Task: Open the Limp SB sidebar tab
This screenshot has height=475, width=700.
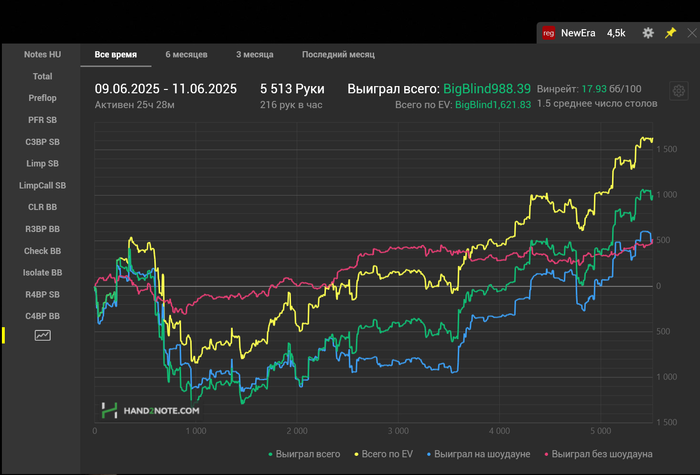Action: click(42, 163)
